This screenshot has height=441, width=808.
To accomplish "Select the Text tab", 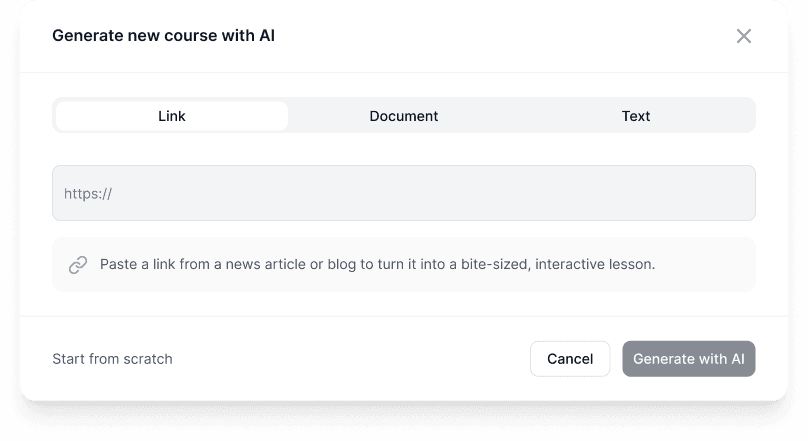I will [635, 116].
